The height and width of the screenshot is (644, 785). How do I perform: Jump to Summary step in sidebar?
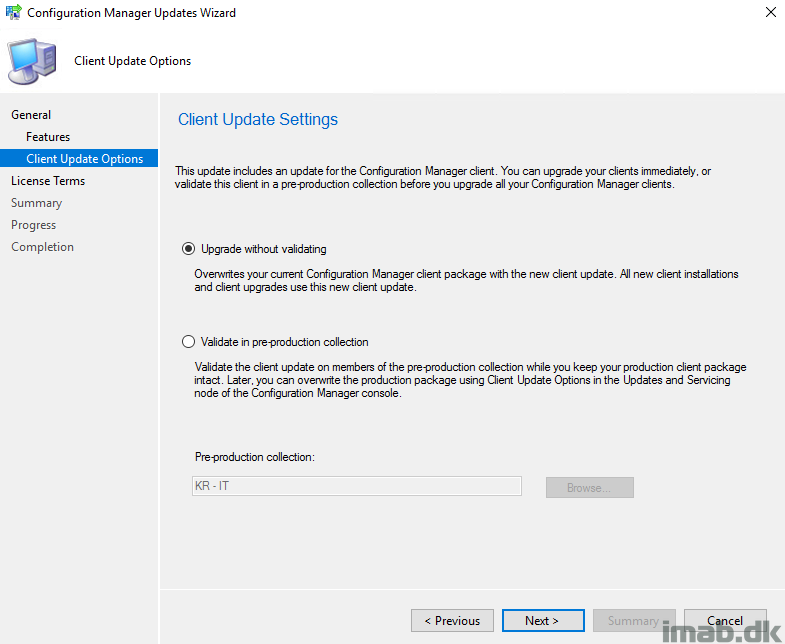[x=37, y=203]
